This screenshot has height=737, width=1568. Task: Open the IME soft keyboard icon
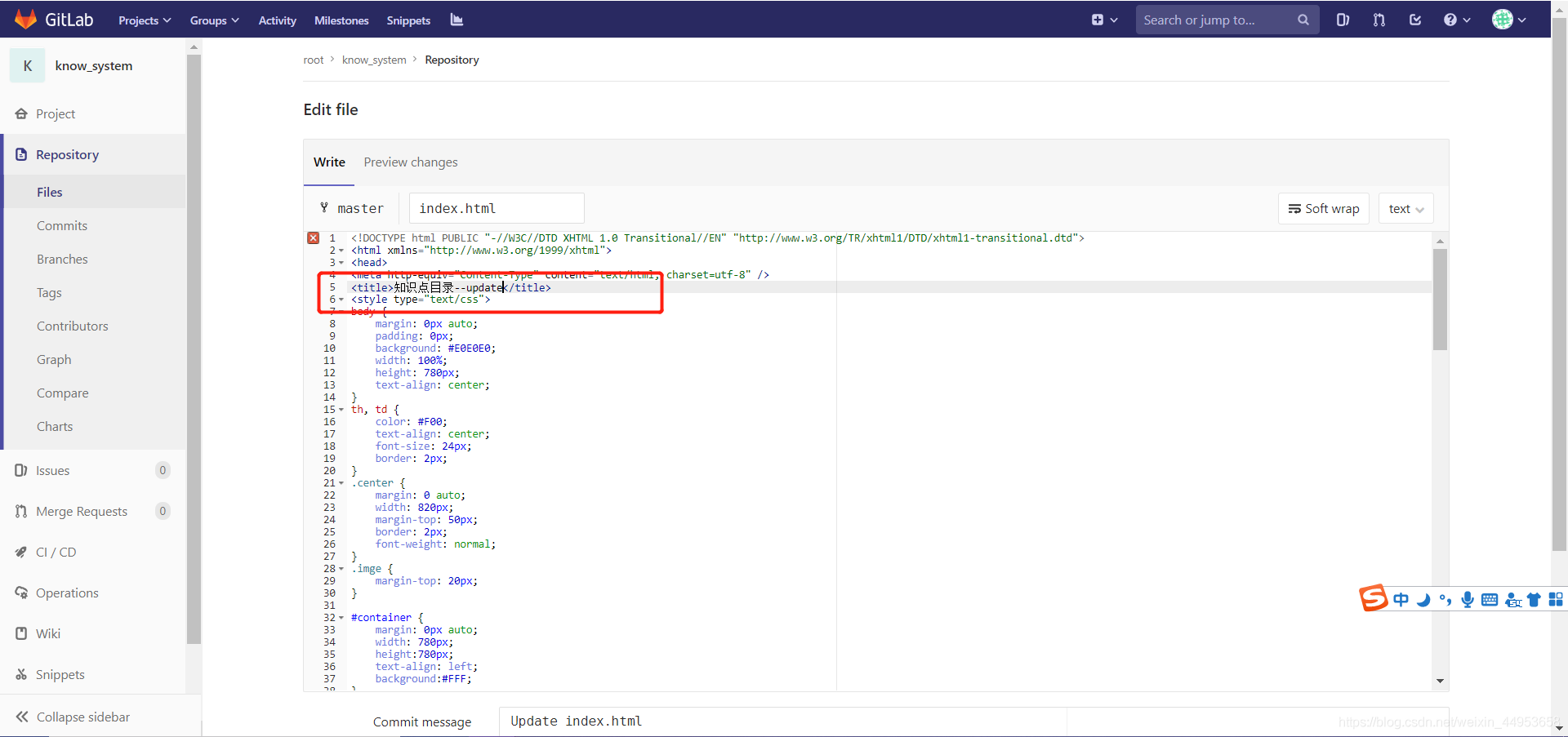pyautogui.click(x=1490, y=600)
